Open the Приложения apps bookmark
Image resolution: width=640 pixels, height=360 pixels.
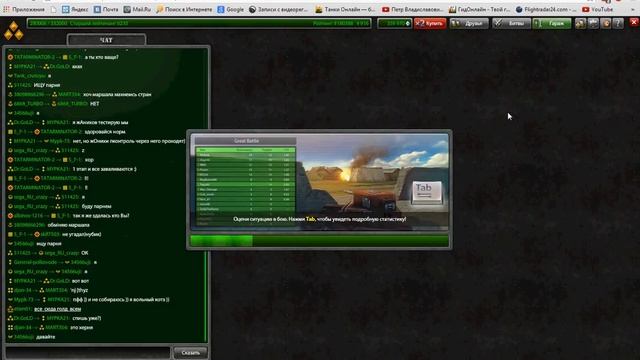click(24, 9)
